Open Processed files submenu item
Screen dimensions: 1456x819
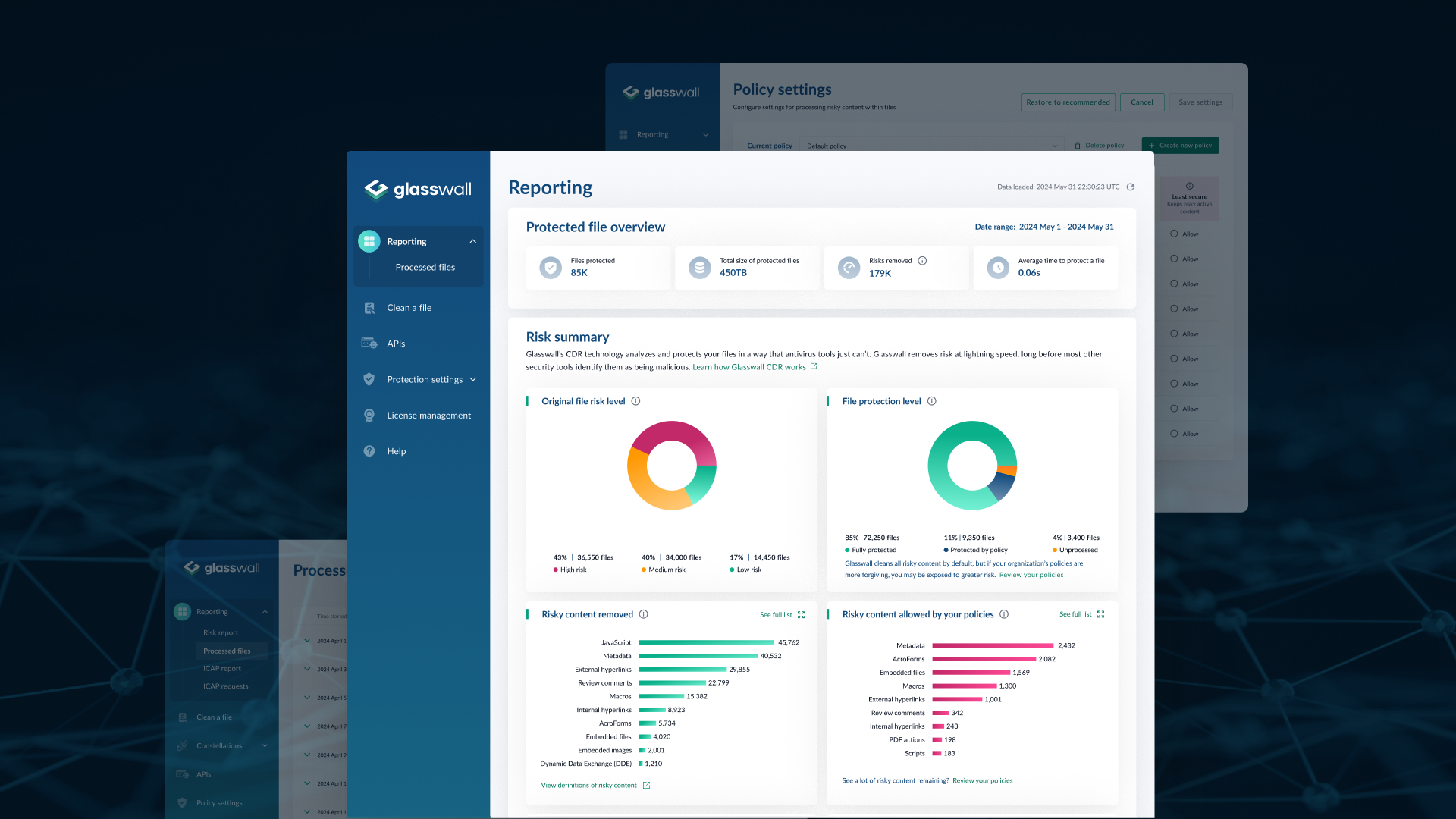[425, 267]
